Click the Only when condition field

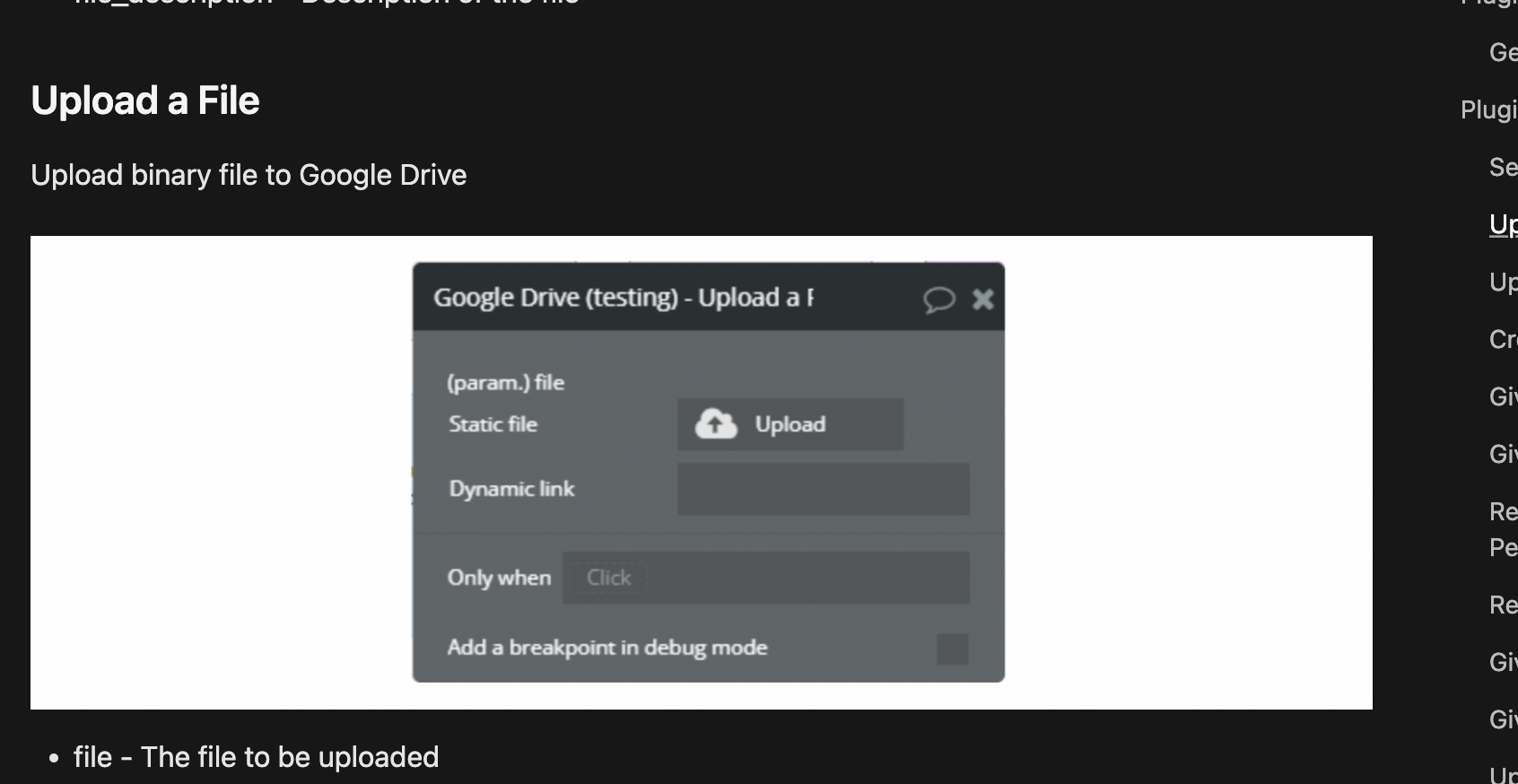pyautogui.click(x=766, y=578)
